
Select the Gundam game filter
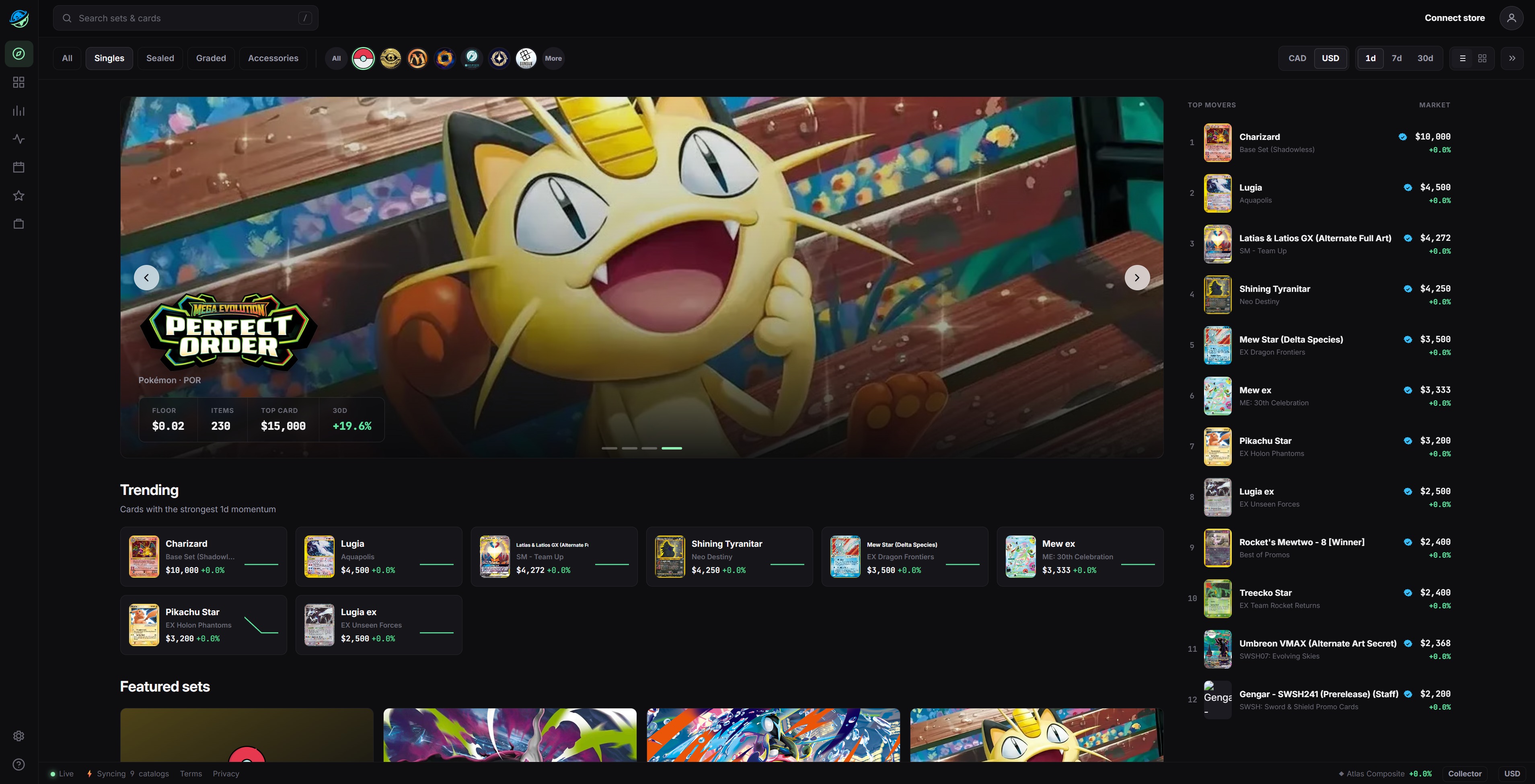(x=526, y=58)
